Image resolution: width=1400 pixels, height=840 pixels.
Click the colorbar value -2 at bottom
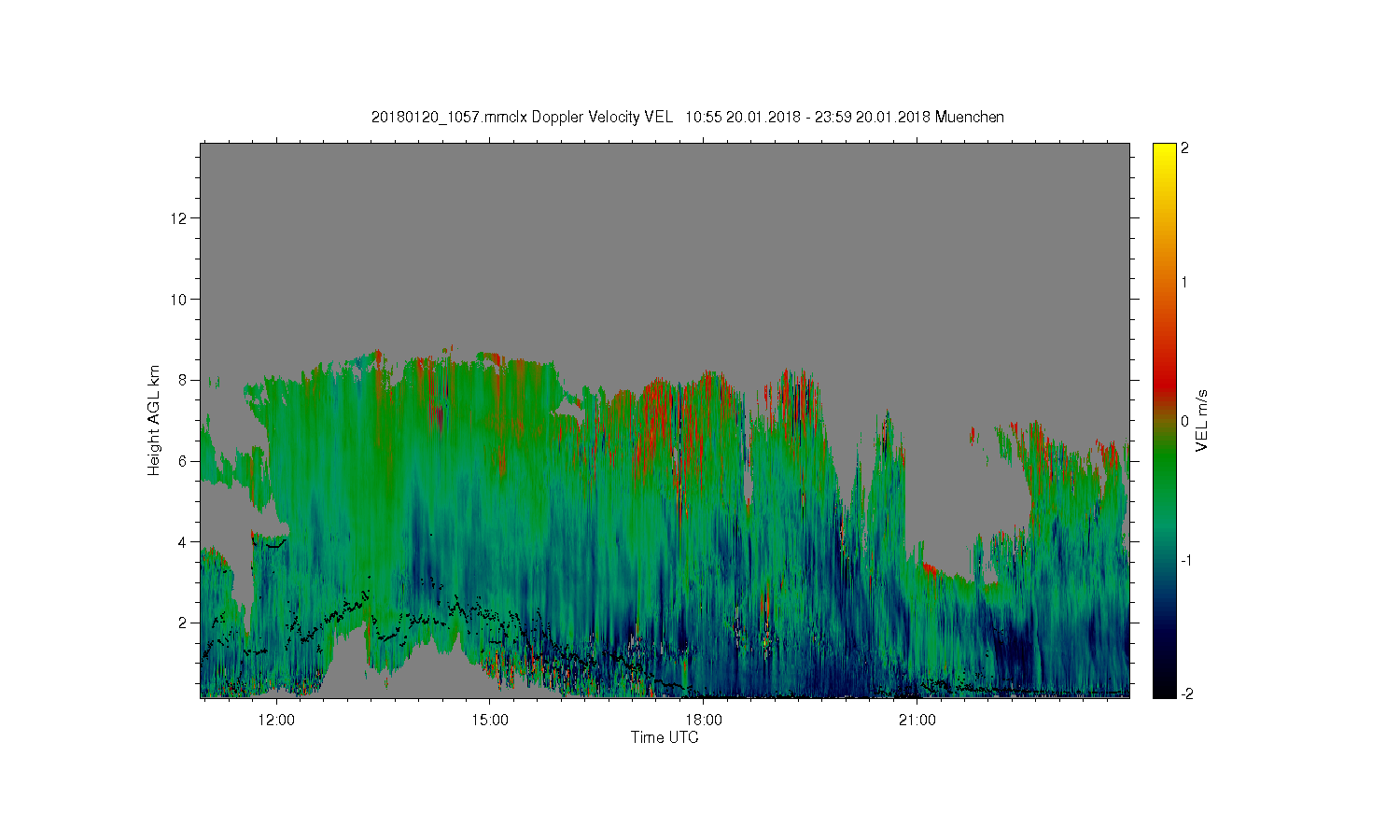1185,693
